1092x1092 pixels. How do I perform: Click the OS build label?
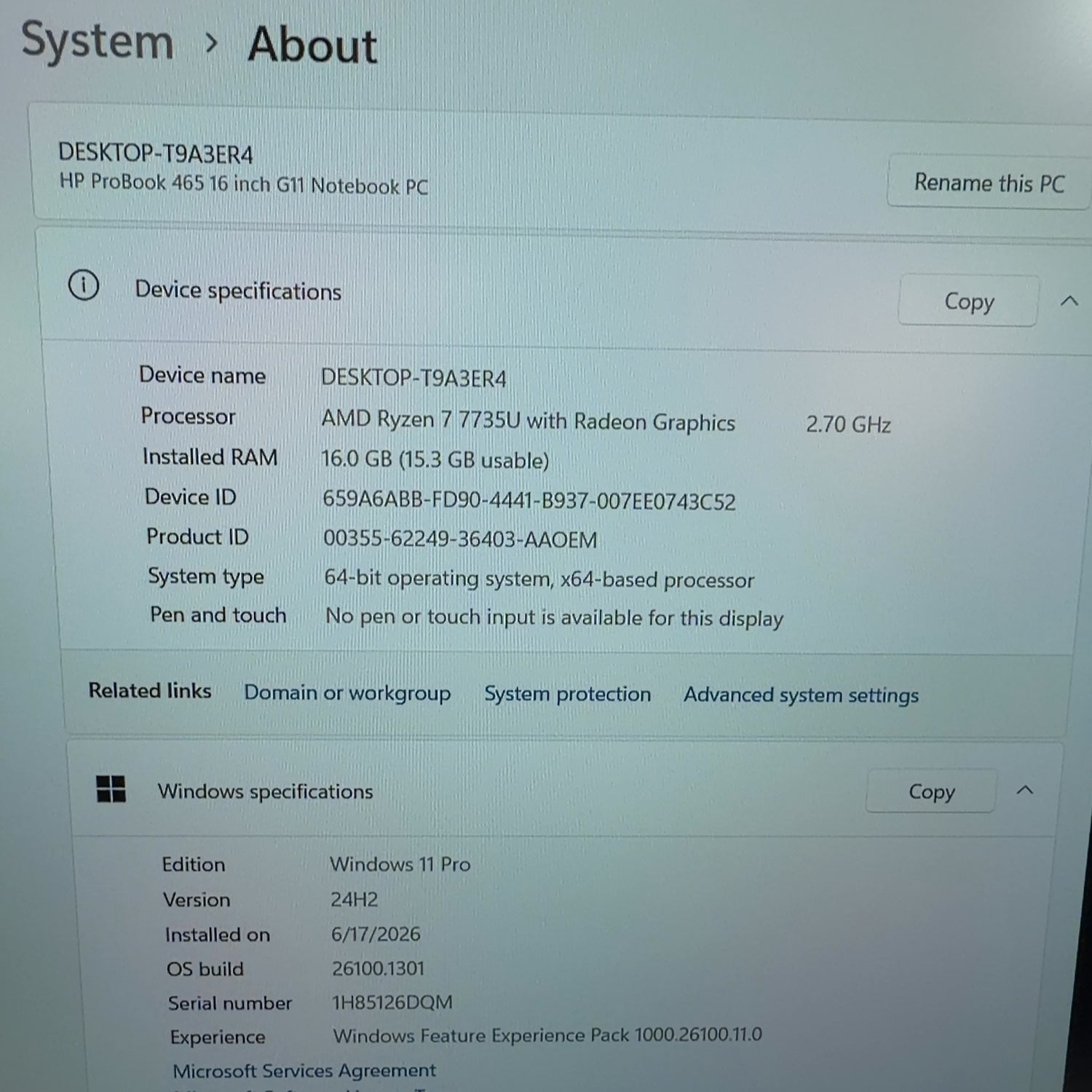click(x=205, y=969)
